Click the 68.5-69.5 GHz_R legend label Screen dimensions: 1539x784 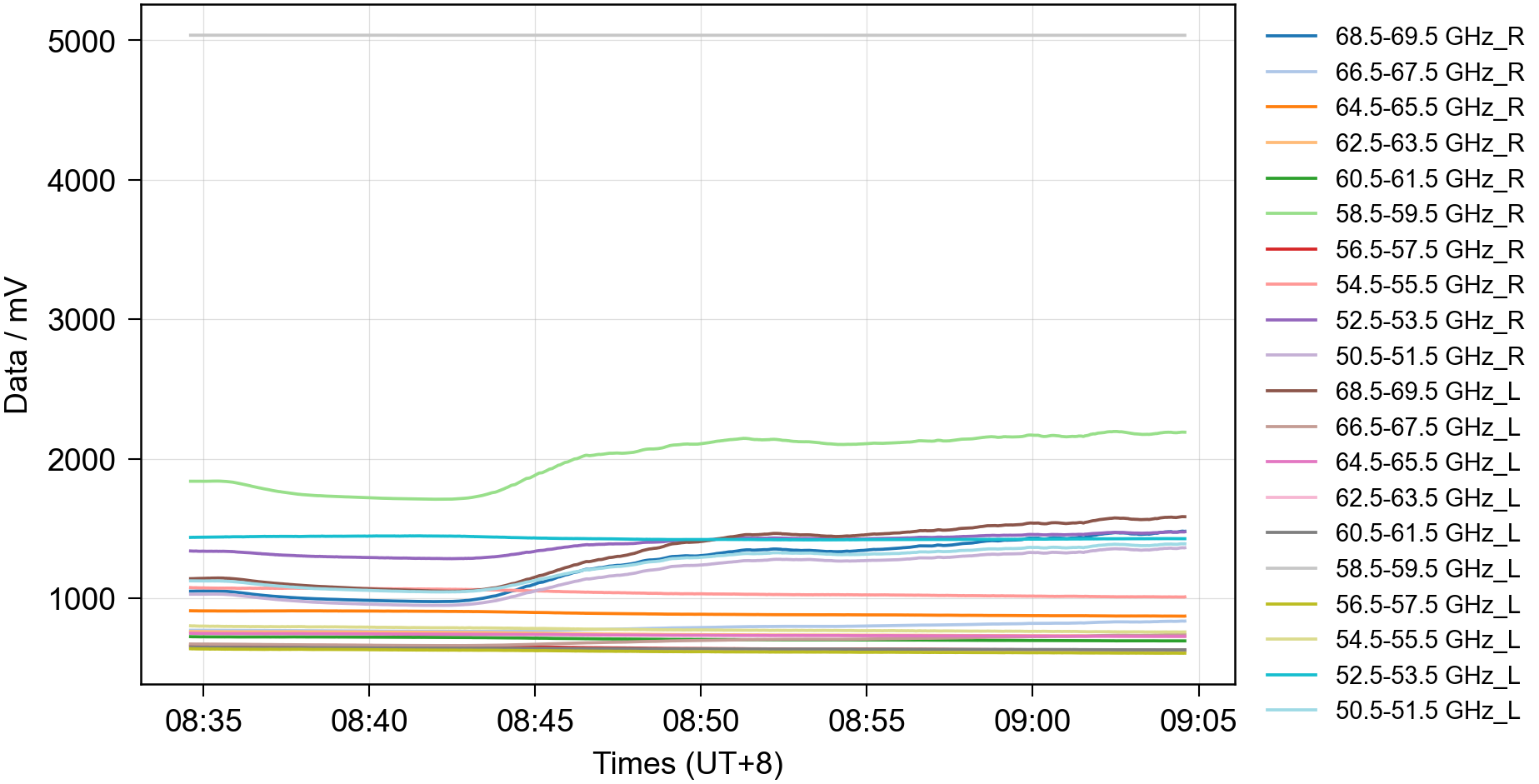pos(1429,37)
